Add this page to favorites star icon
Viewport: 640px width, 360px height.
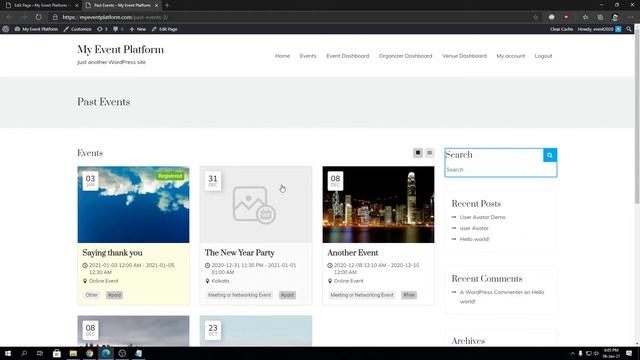536,17
